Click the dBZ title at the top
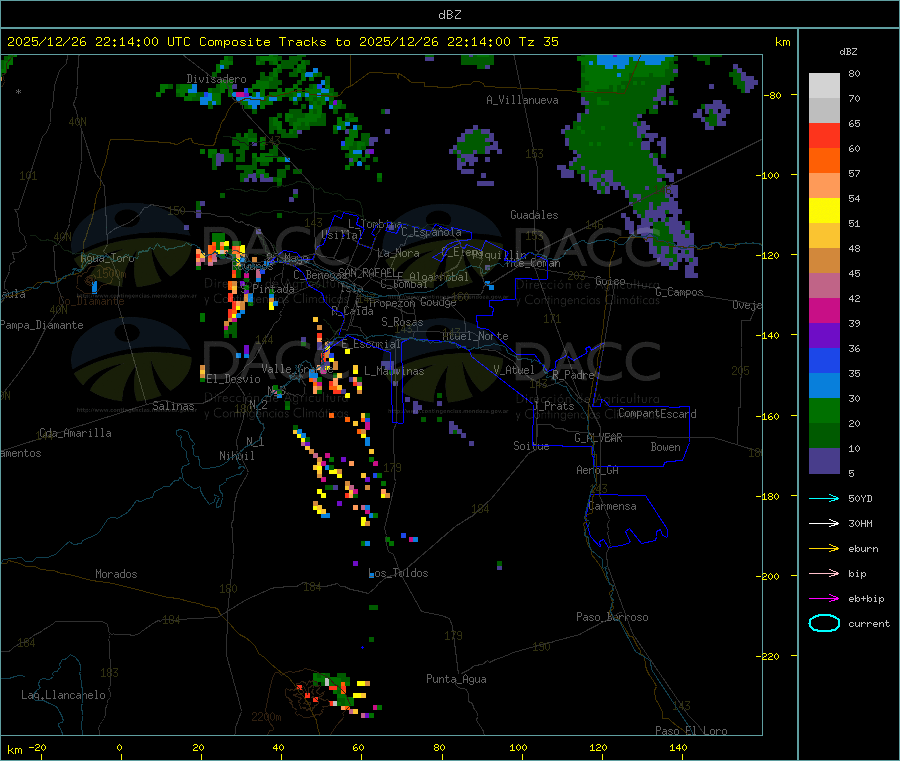The height and width of the screenshot is (761, 900). click(x=449, y=15)
